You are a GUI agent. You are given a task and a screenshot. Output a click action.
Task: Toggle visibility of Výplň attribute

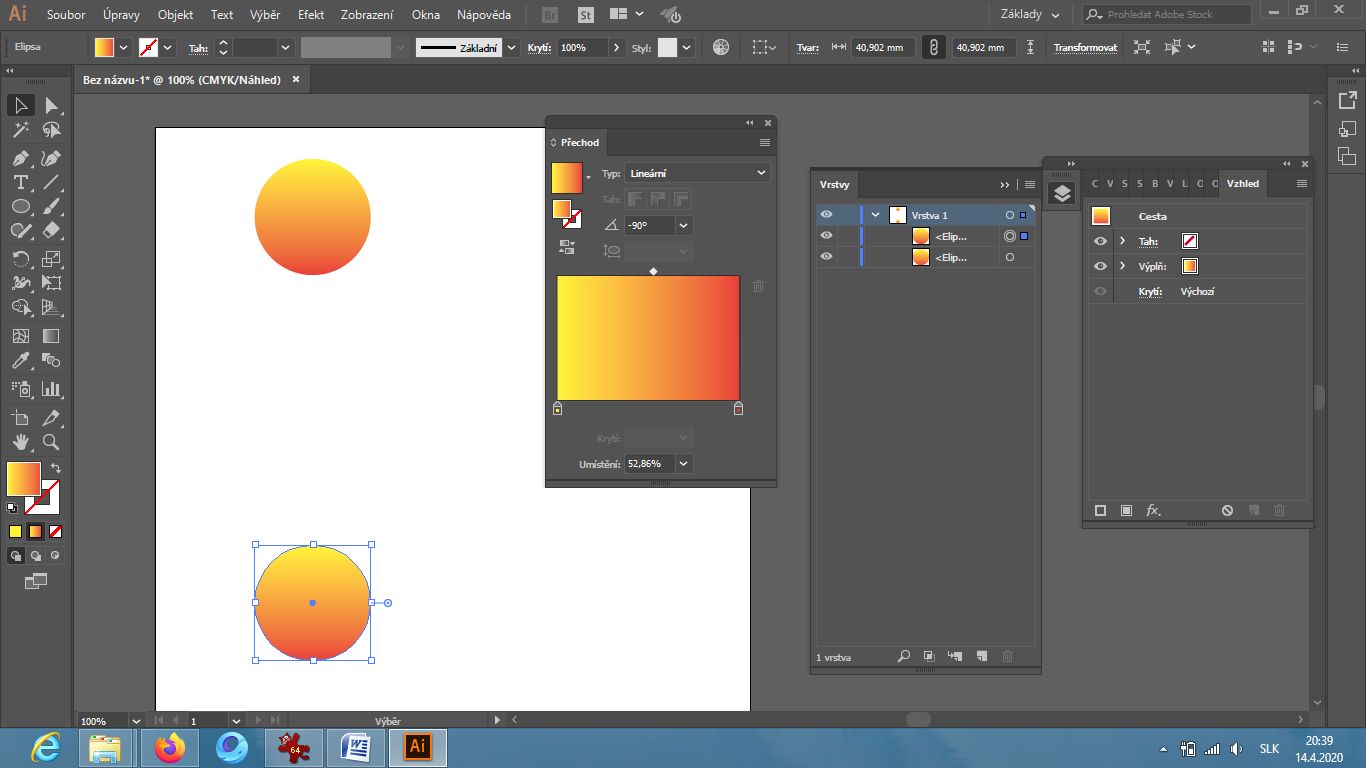click(x=1100, y=266)
